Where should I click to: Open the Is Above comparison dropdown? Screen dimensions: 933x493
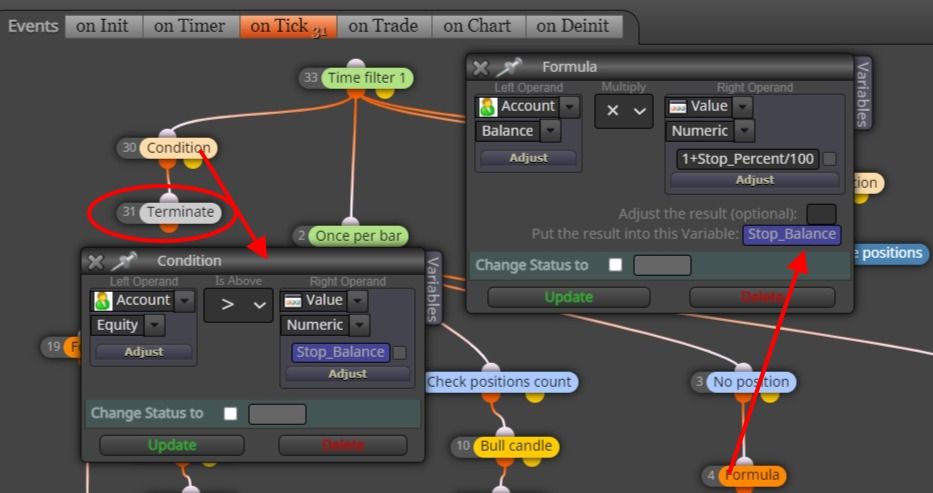pos(238,305)
